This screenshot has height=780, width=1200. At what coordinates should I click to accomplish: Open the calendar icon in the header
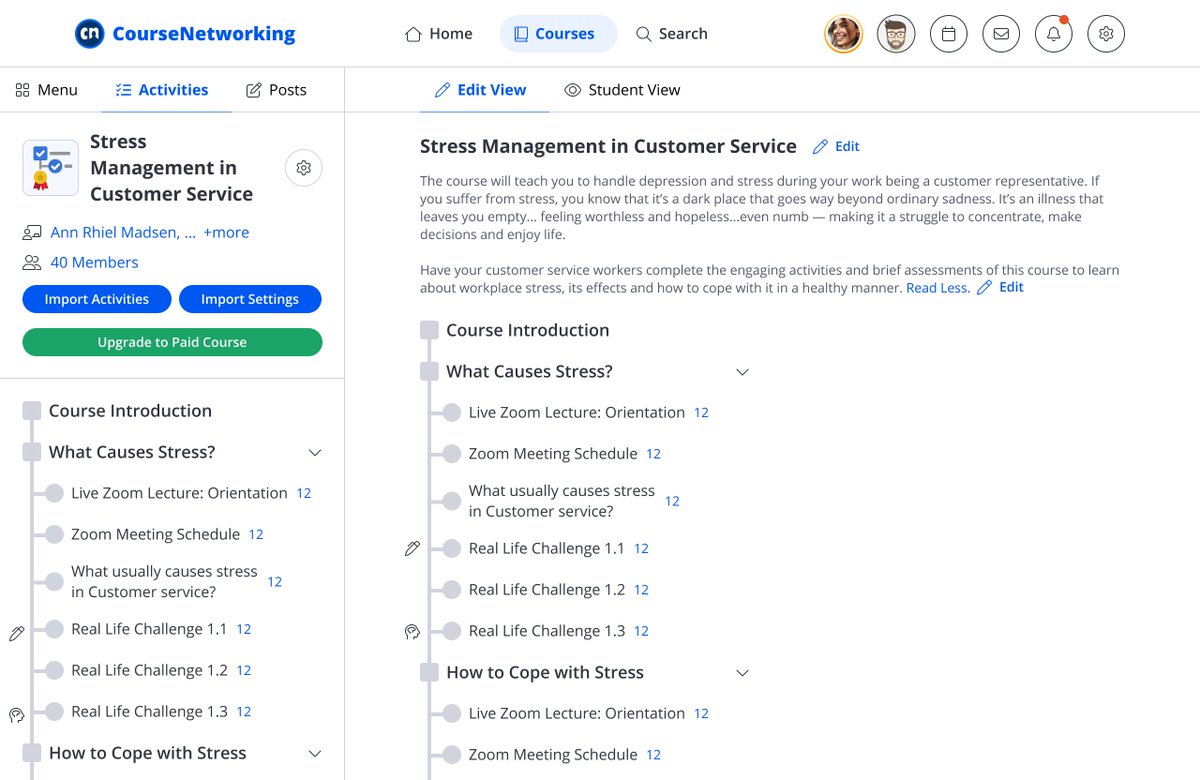(949, 34)
